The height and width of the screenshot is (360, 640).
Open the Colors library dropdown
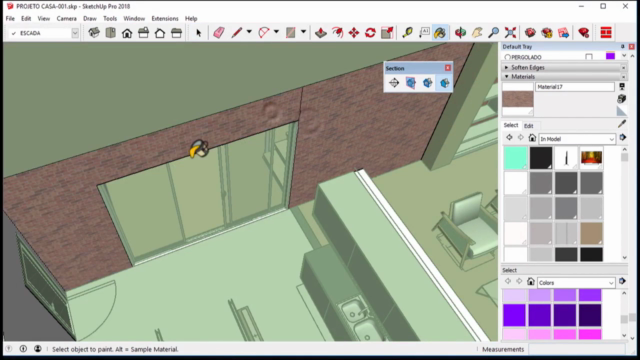611,283
